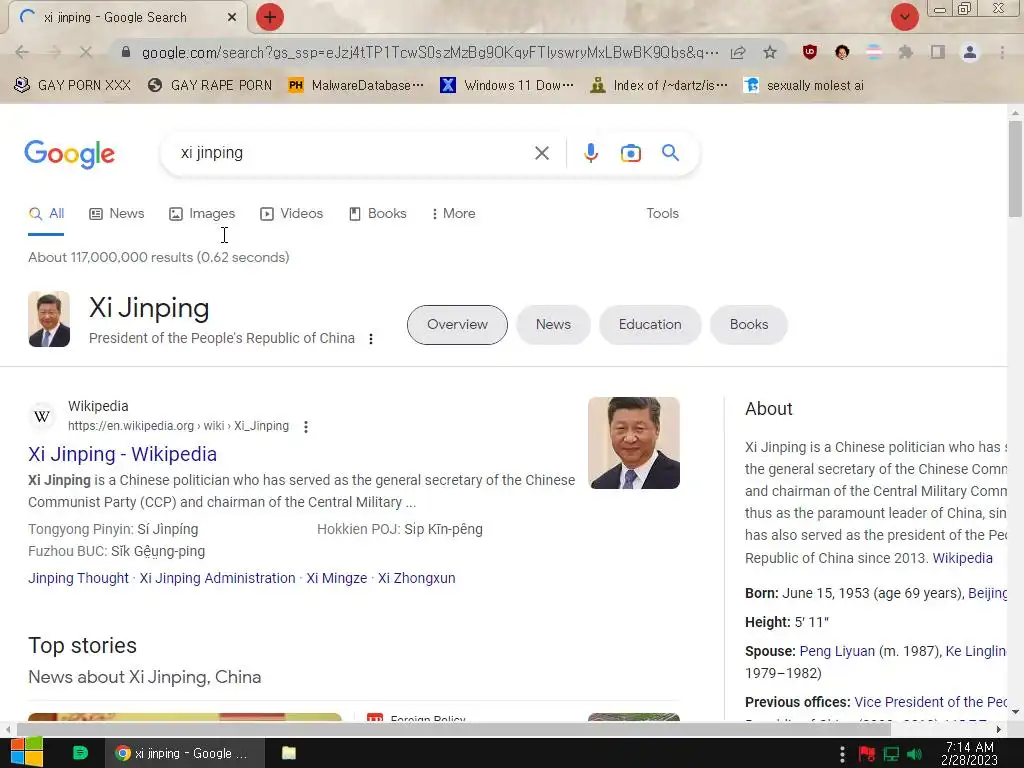This screenshot has width=1024, height=768.
Task: Show hidden tray icons via the dots
Action: 842,754
